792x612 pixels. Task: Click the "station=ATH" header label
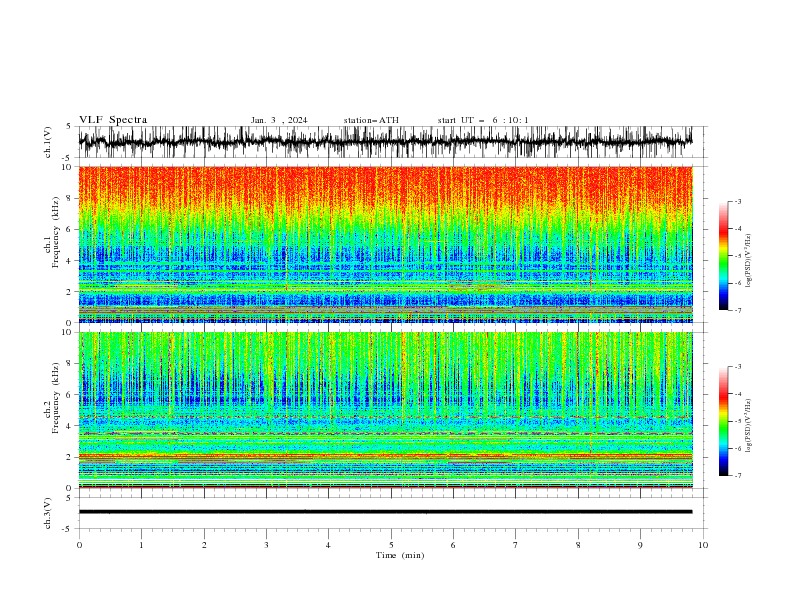pos(371,120)
